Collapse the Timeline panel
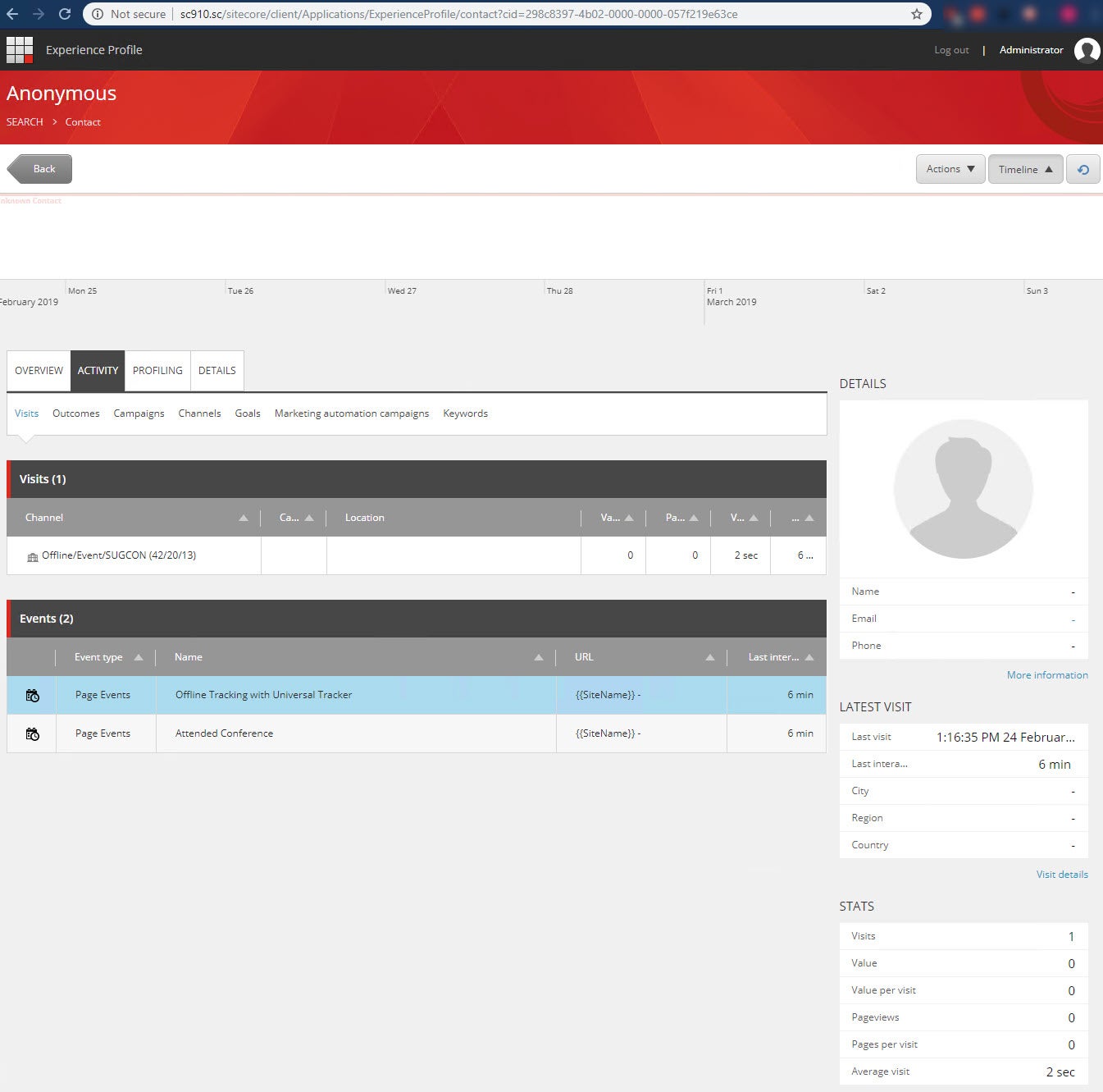The width and height of the screenshot is (1103, 1092). coord(1024,169)
